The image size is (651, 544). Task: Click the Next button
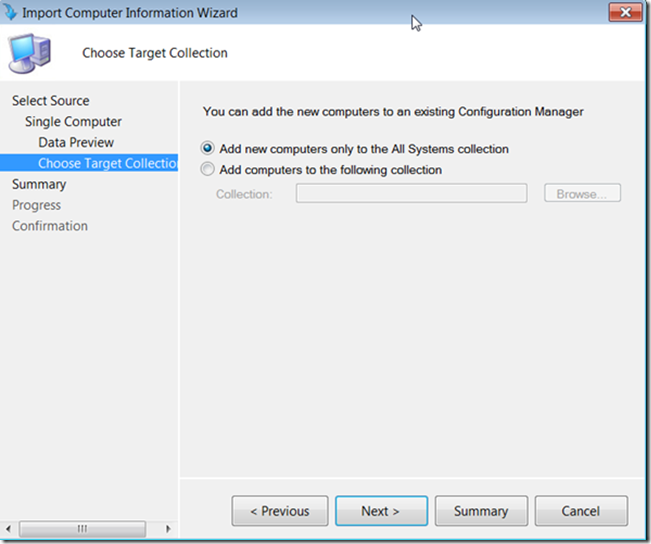[x=381, y=511]
